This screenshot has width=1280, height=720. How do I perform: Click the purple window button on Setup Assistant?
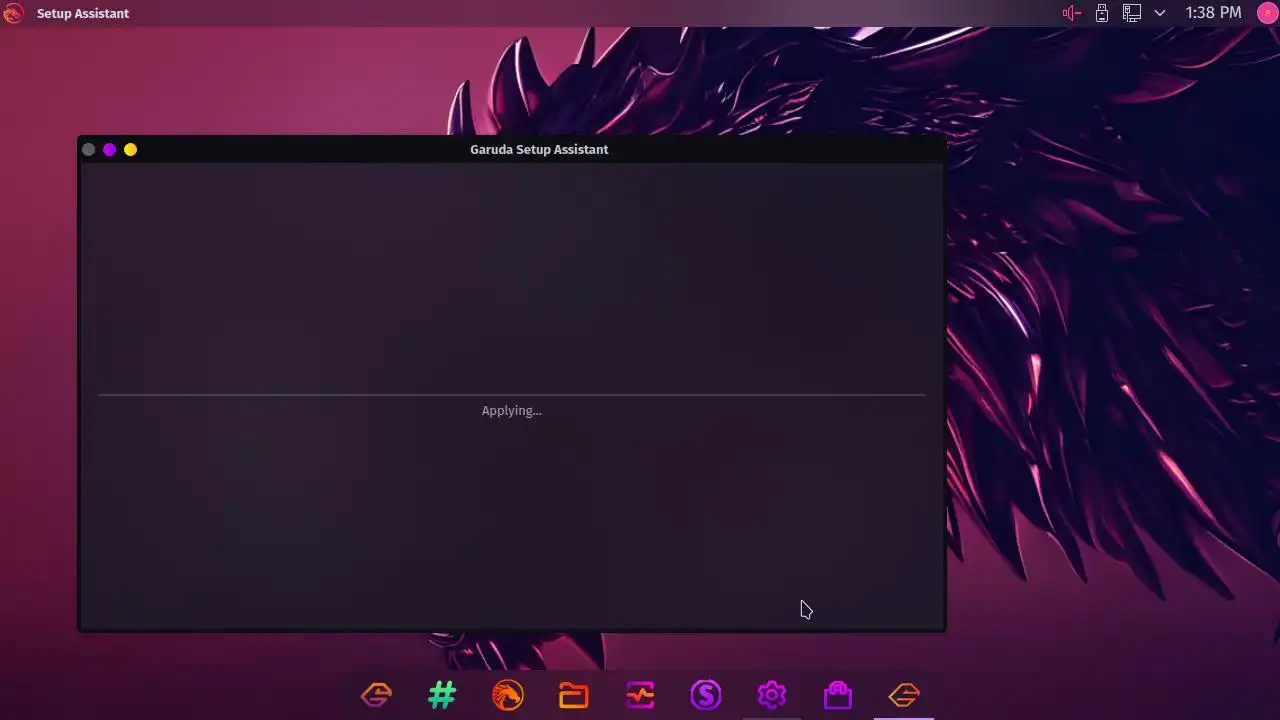click(109, 149)
